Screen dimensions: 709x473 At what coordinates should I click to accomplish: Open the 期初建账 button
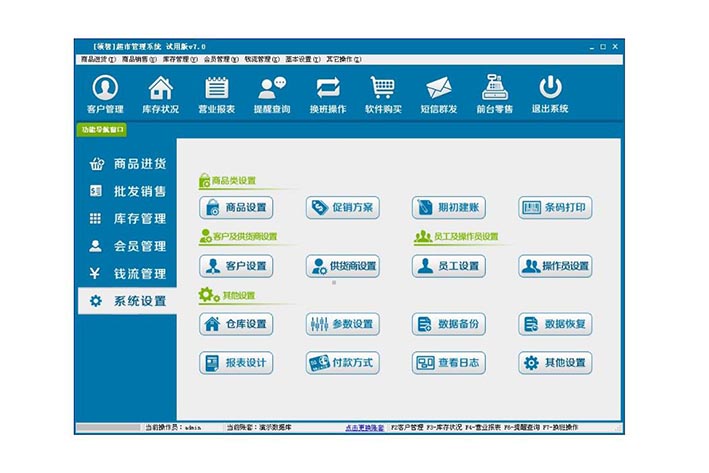click(x=449, y=208)
